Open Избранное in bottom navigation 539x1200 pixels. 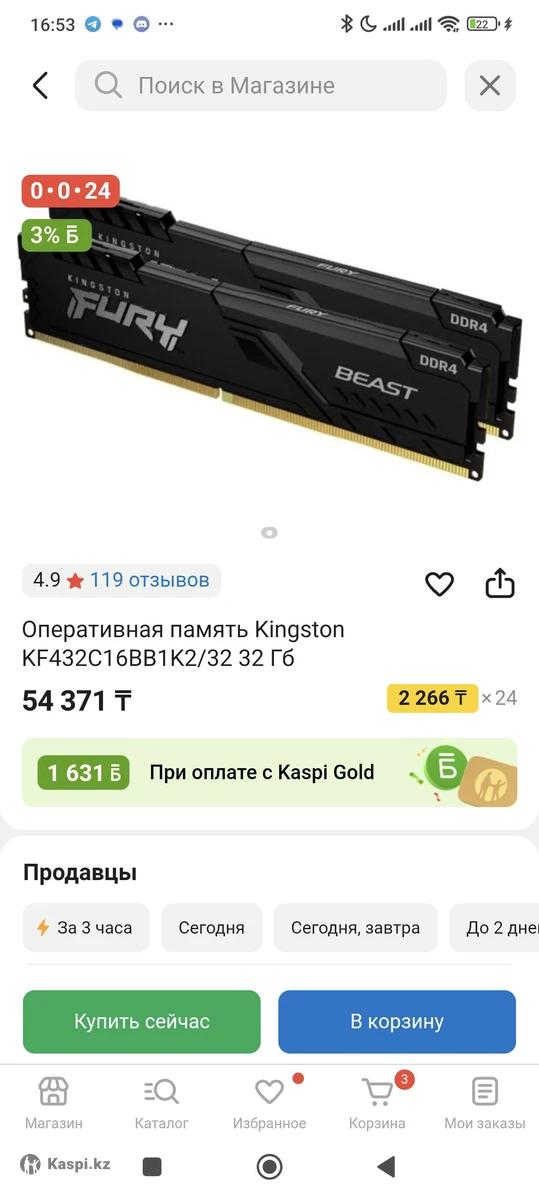[269, 1103]
